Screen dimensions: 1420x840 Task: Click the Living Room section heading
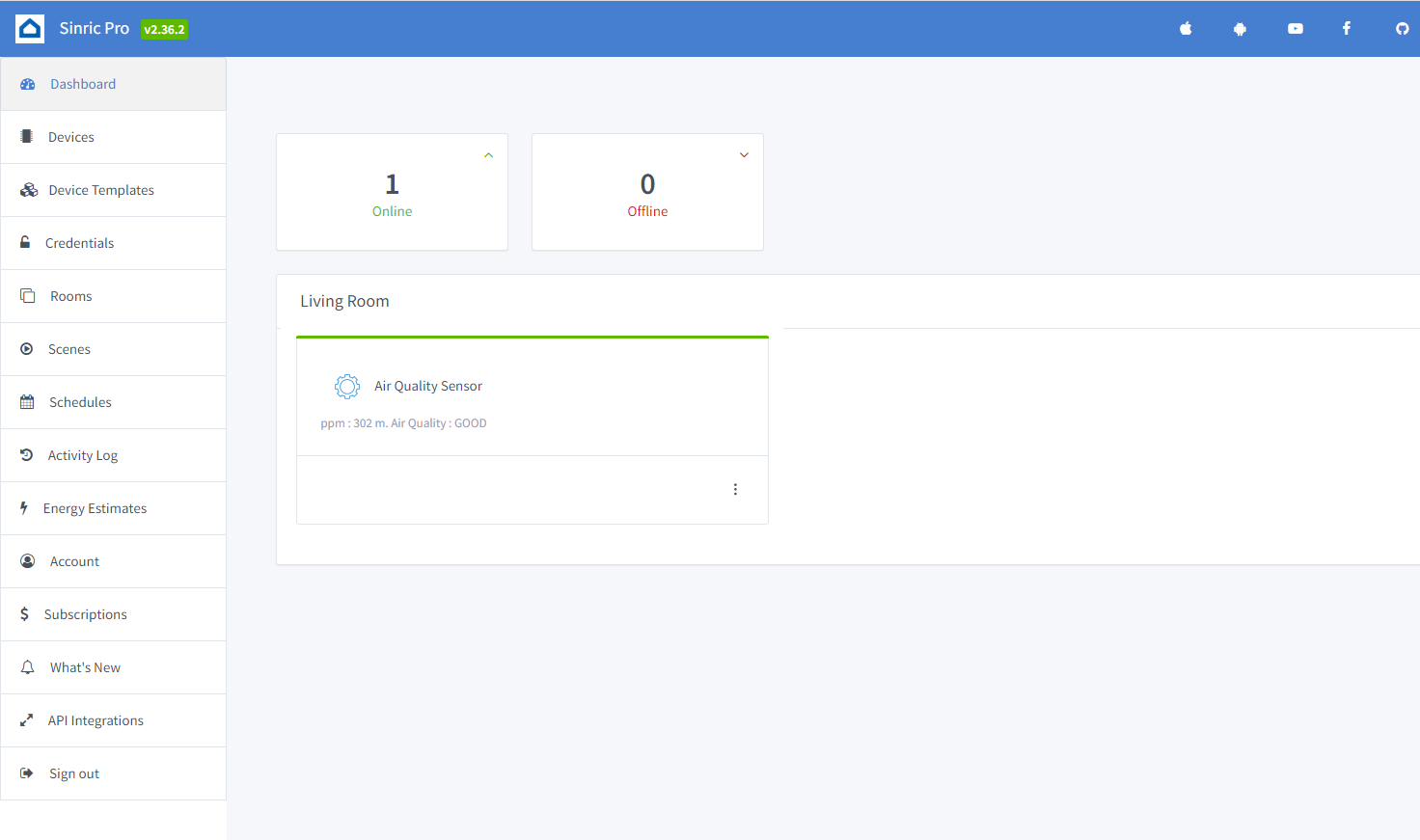(x=344, y=301)
